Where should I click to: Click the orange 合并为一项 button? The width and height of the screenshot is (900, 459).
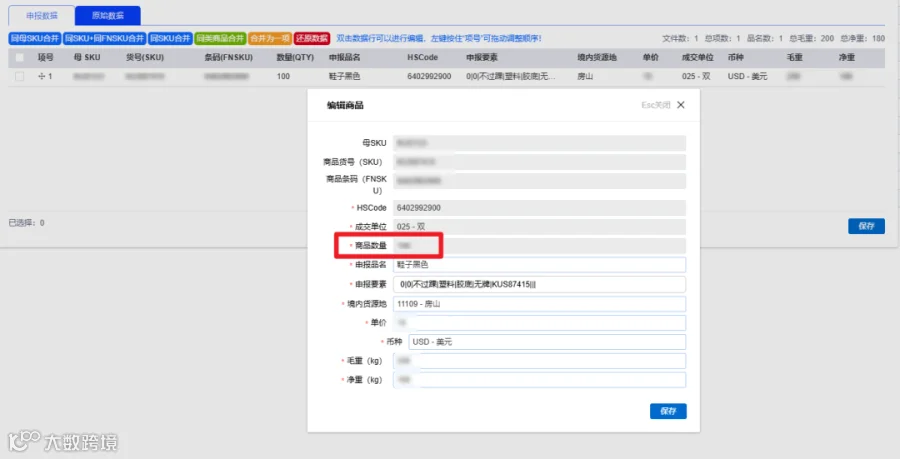tap(270, 38)
